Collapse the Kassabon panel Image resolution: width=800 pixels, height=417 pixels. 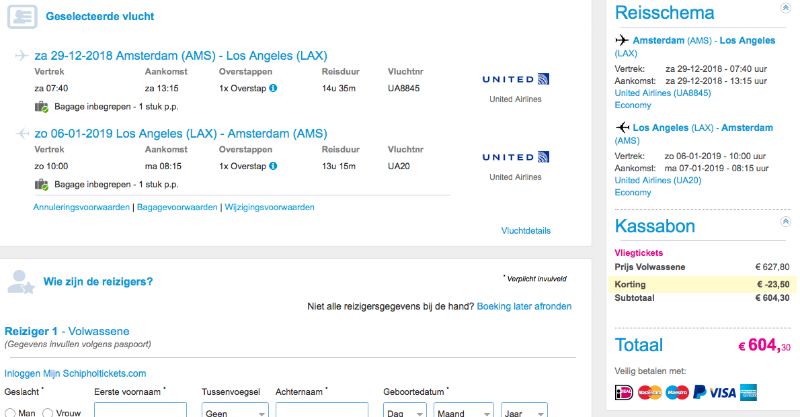[784, 222]
